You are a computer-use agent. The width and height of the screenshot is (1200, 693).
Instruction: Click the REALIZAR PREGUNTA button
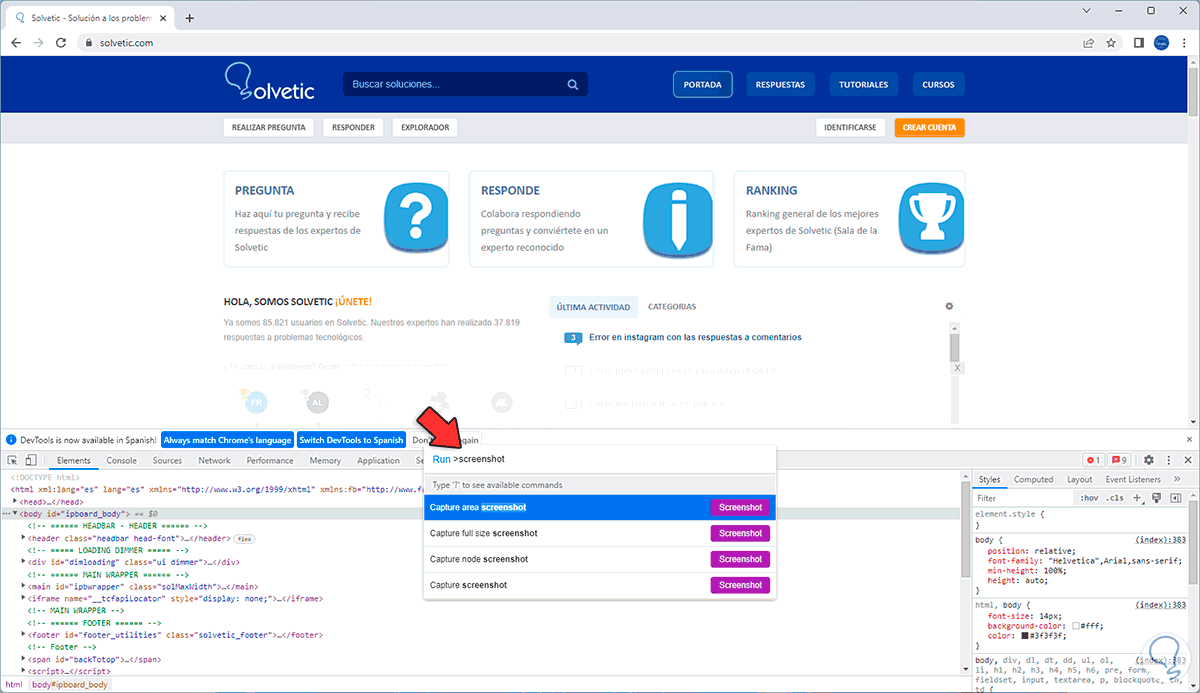(x=268, y=127)
